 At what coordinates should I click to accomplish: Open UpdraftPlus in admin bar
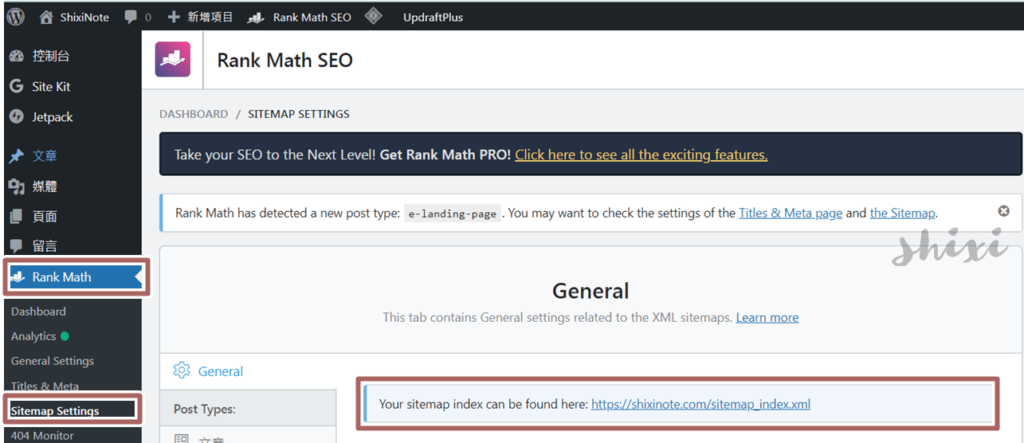click(x=433, y=18)
